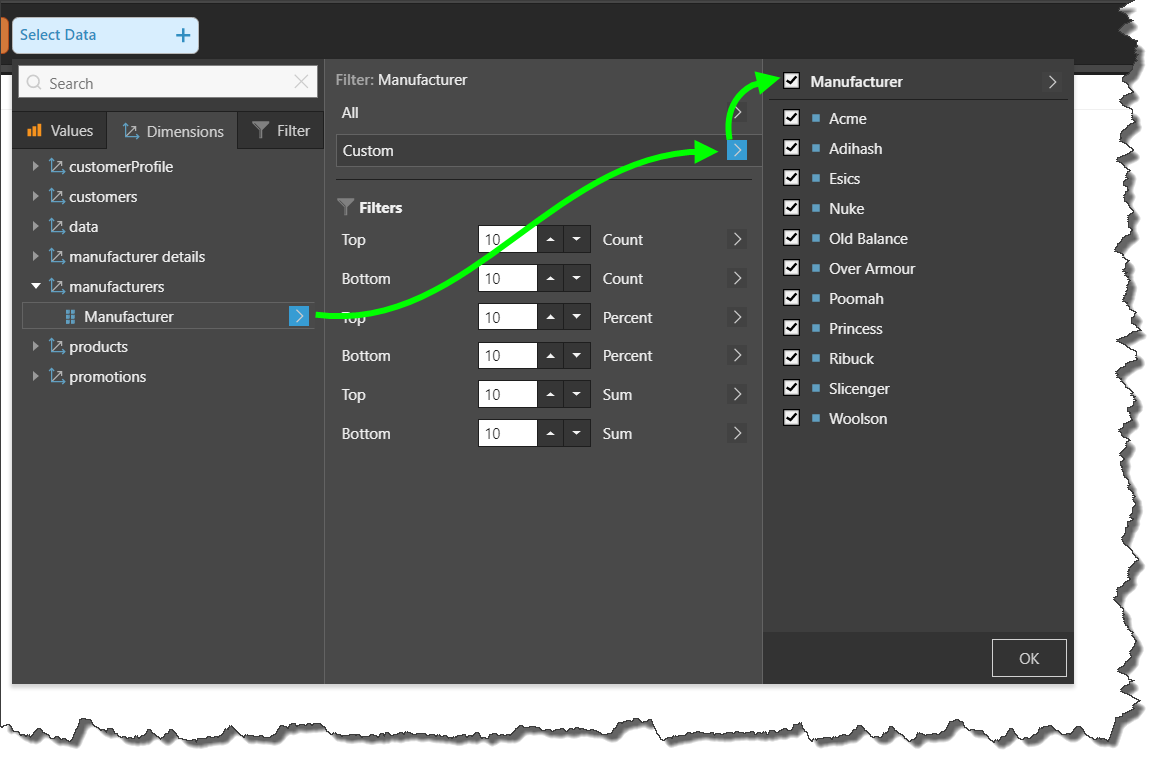Uncheck the Manufacturer select-all checkbox

click(792, 81)
